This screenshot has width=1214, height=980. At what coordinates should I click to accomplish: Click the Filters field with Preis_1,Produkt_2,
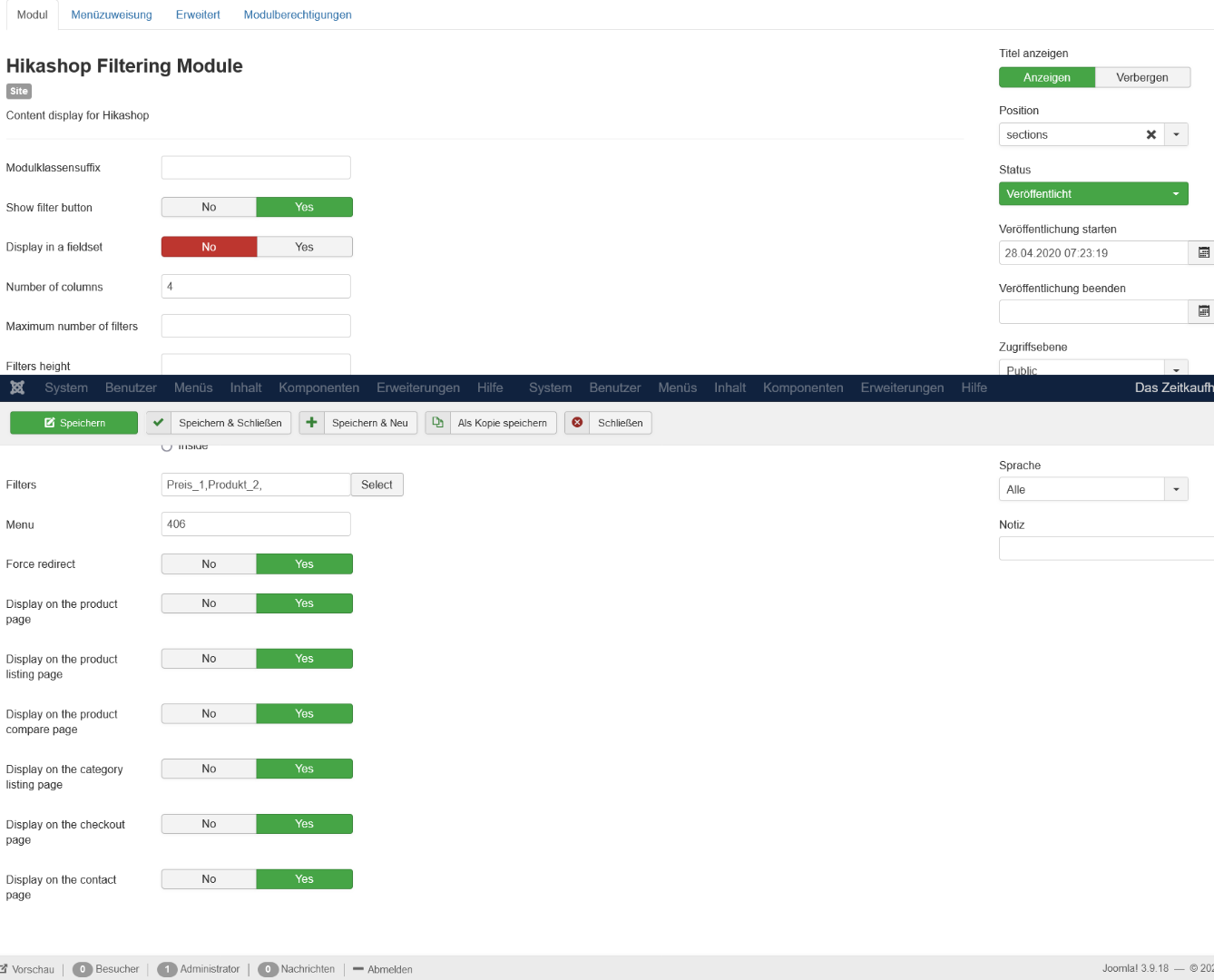(256, 485)
